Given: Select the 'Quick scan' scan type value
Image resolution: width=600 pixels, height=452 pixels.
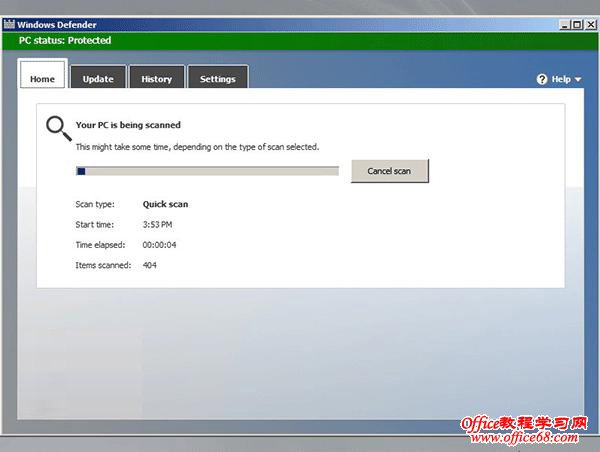Looking at the screenshot, I should click(x=165, y=204).
